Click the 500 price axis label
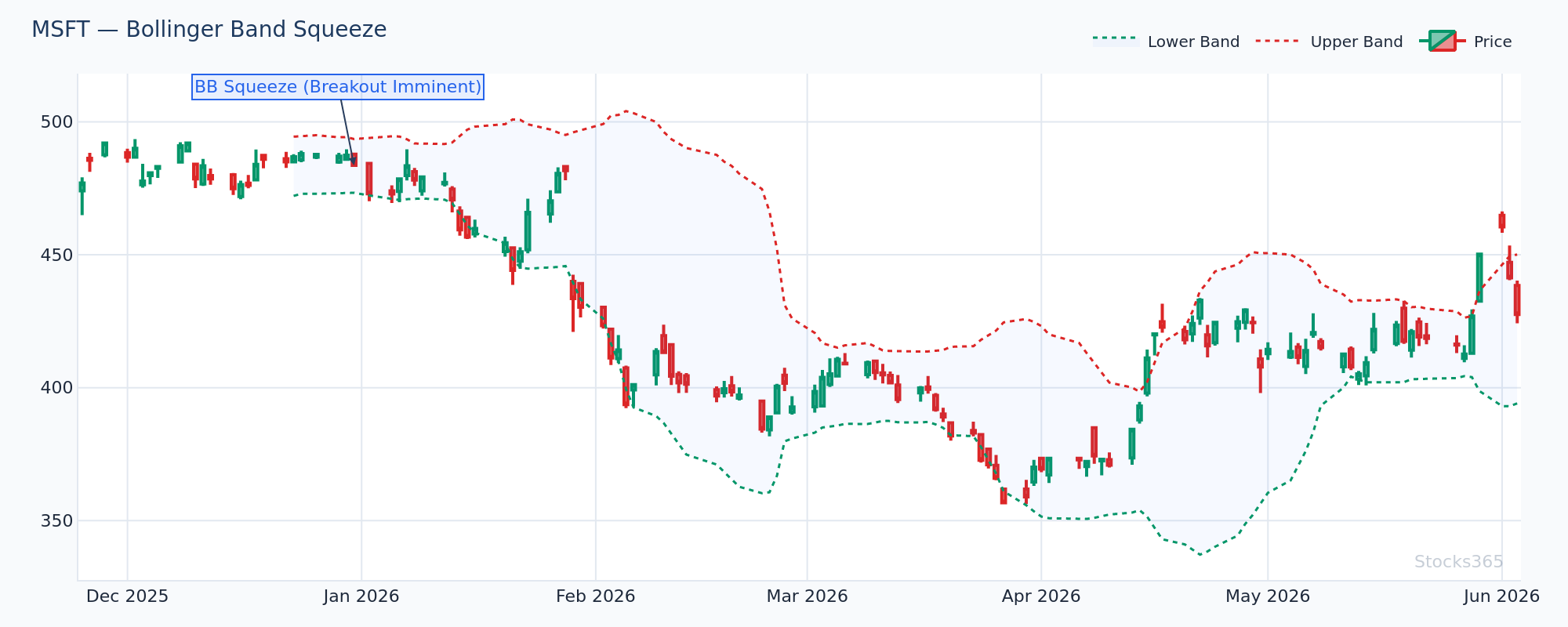Screen dimensions: 1568x627 pos(59,122)
